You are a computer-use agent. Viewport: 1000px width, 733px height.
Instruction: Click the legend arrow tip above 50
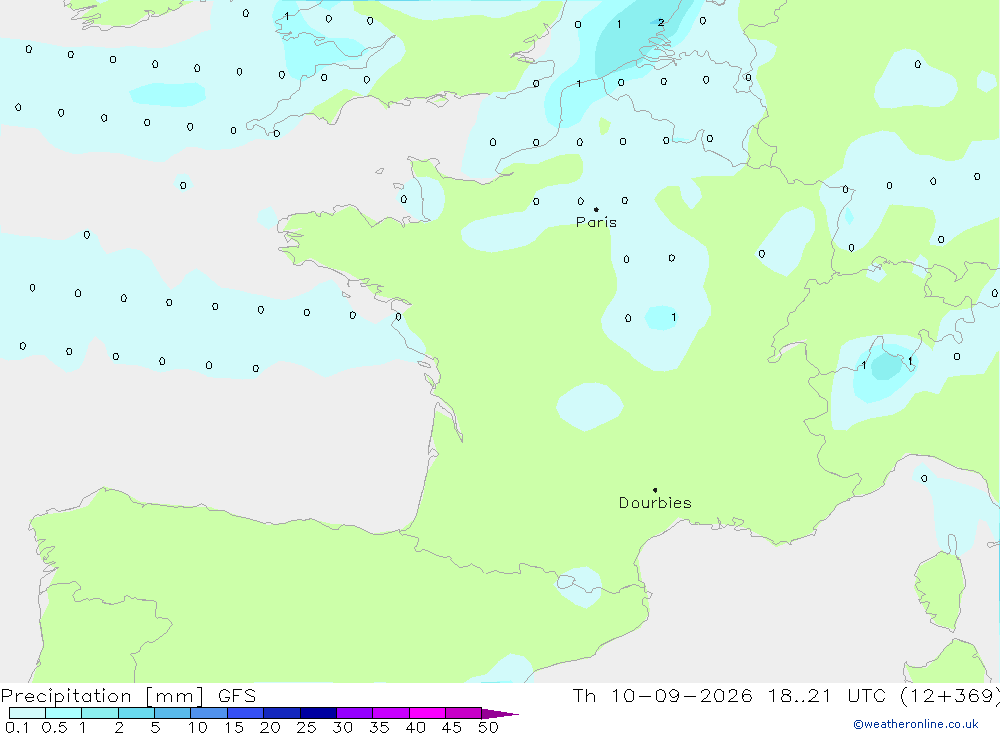coord(499,713)
